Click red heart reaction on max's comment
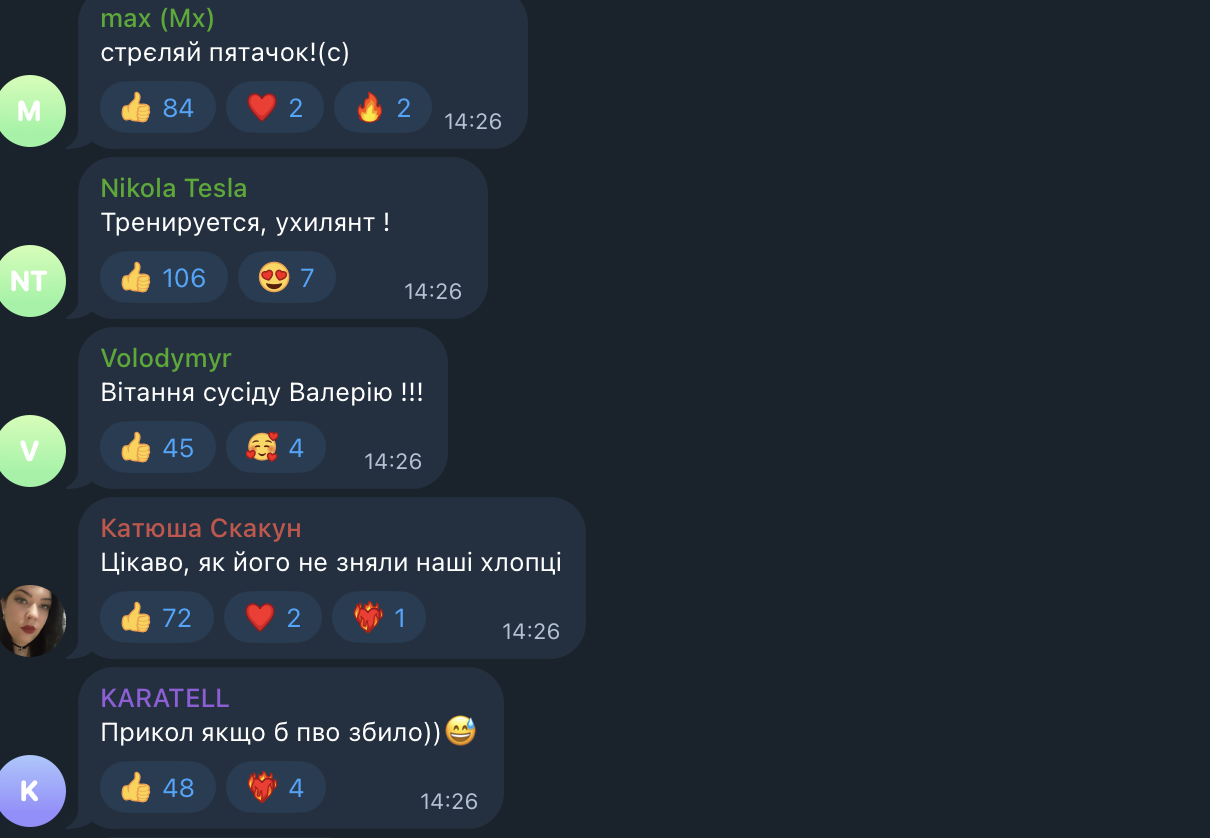1210x838 pixels. [x=275, y=107]
